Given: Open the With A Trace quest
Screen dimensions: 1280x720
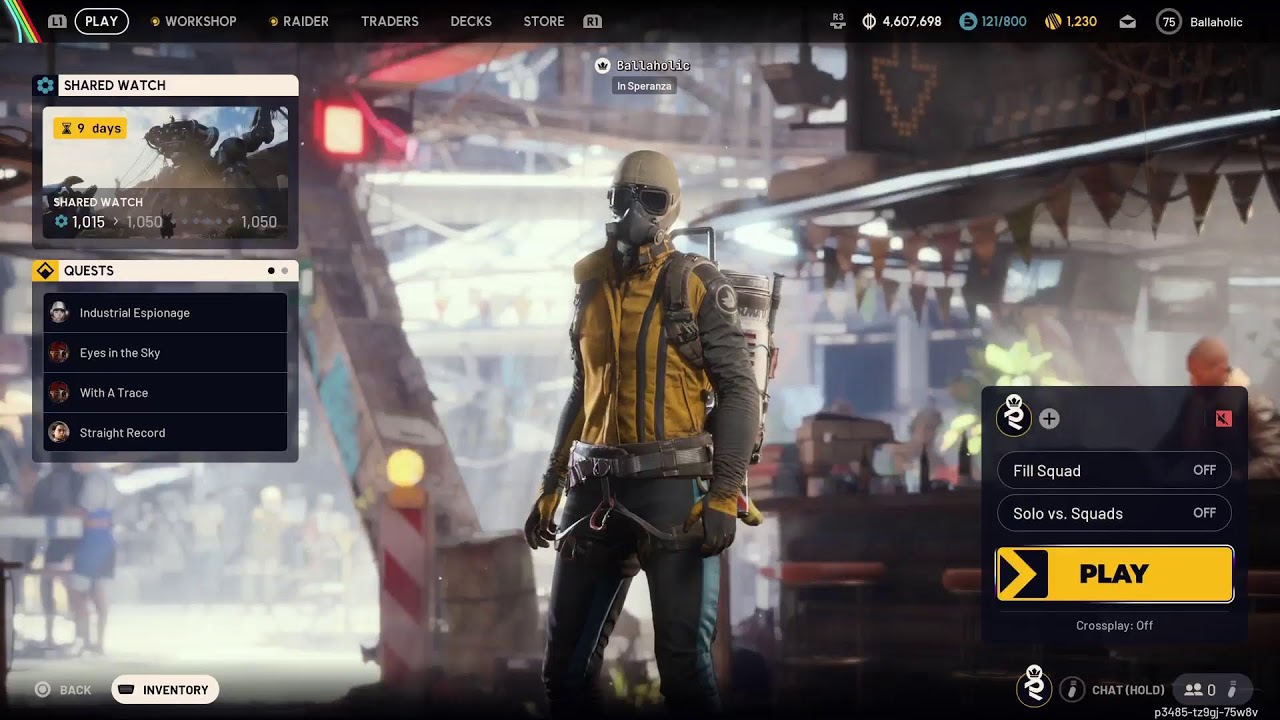Looking at the screenshot, I should 165,393.
